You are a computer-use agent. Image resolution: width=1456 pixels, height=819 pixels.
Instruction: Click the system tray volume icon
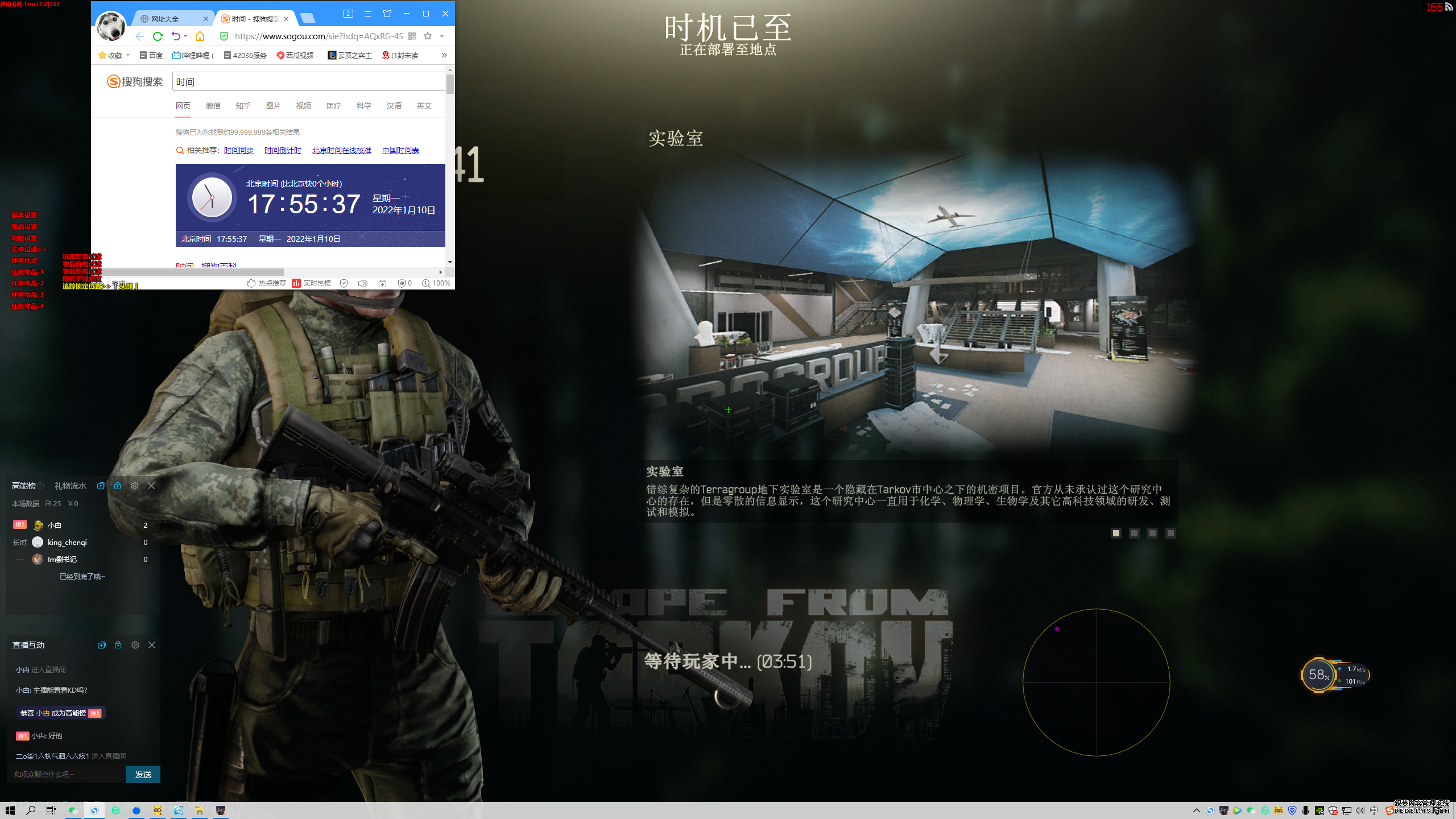(x=1360, y=810)
